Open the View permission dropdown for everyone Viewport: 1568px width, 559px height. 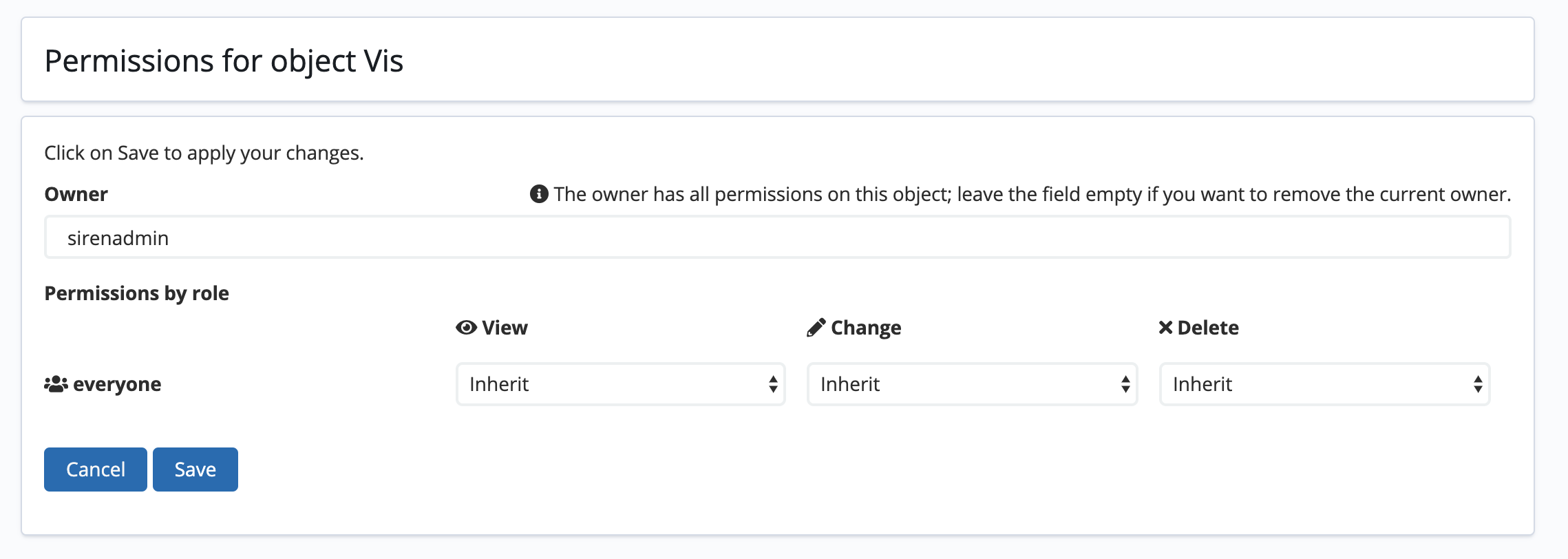pos(619,384)
